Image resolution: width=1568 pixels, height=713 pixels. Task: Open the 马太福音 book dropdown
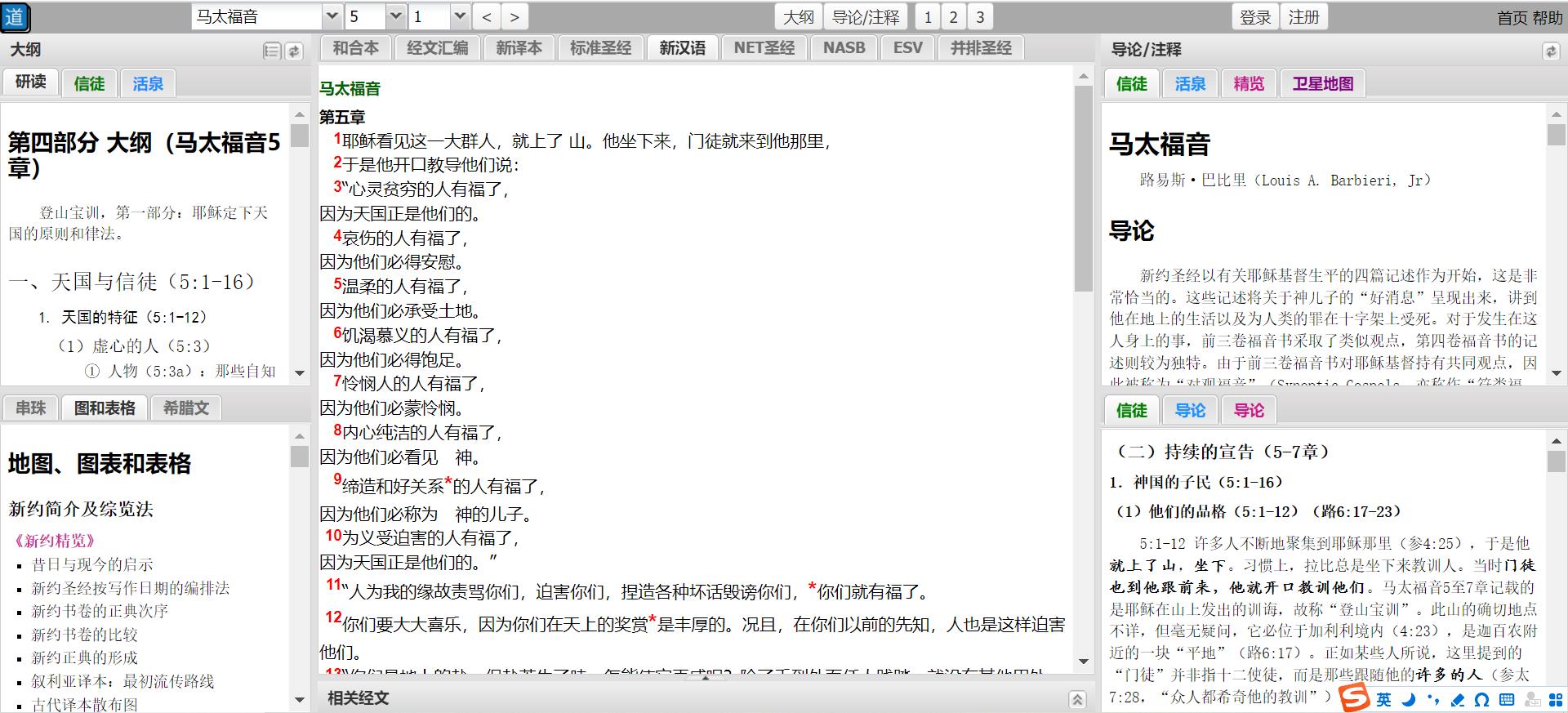(332, 17)
